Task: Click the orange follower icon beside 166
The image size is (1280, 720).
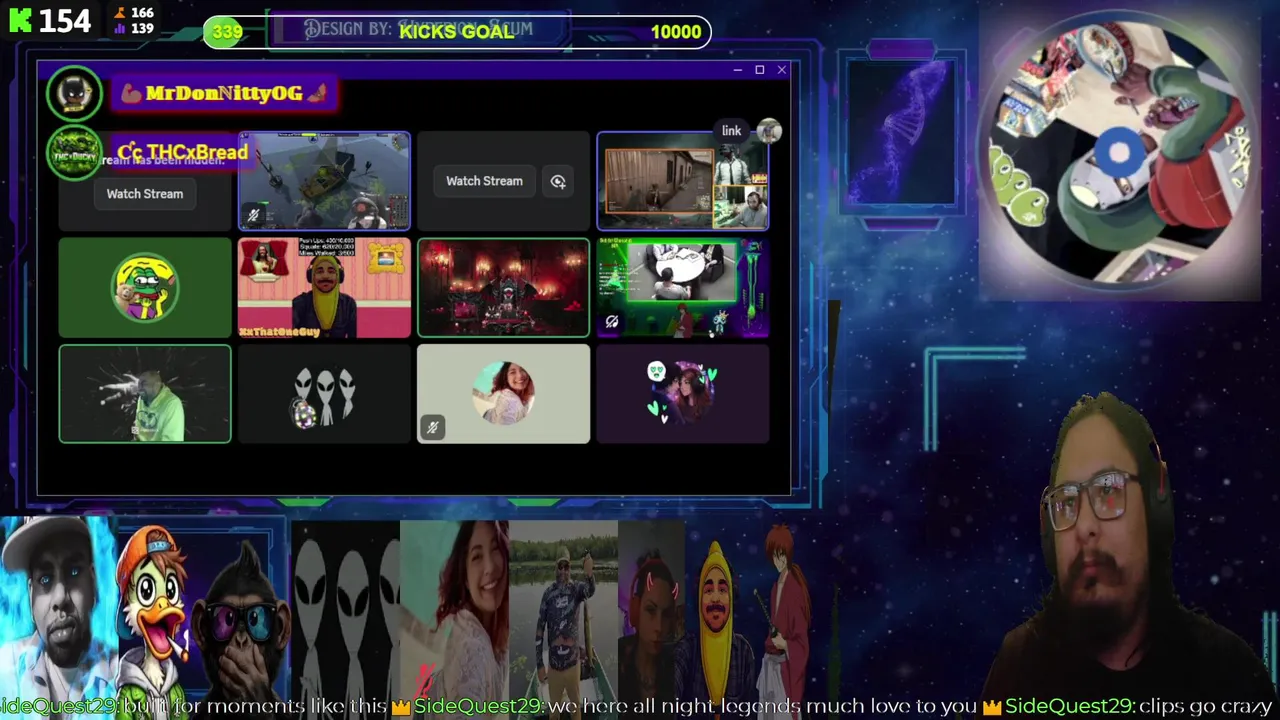Action: click(x=121, y=13)
